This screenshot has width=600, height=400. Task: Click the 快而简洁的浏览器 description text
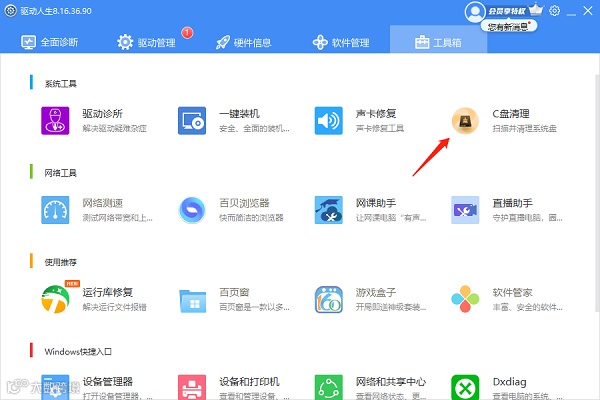tap(251, 218)
